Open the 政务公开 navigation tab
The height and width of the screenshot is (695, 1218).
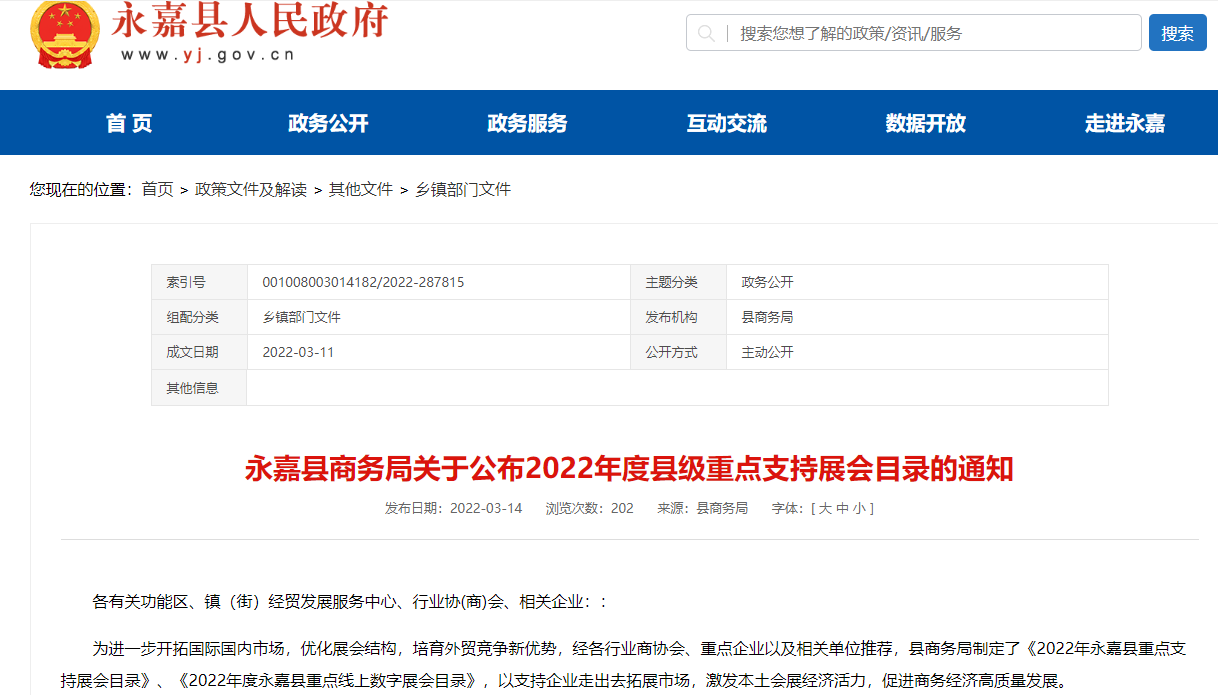328,123
